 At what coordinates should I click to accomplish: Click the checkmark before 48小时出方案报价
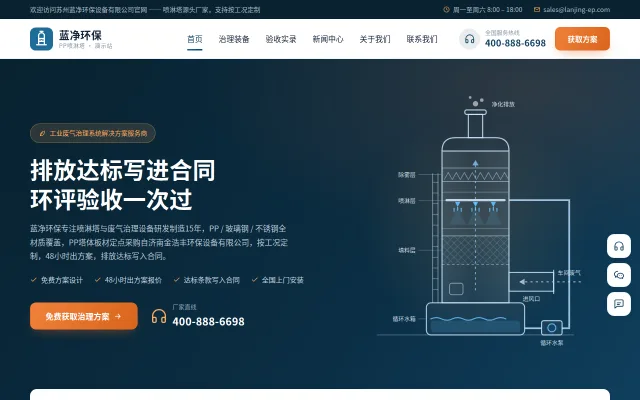[98, 280]
